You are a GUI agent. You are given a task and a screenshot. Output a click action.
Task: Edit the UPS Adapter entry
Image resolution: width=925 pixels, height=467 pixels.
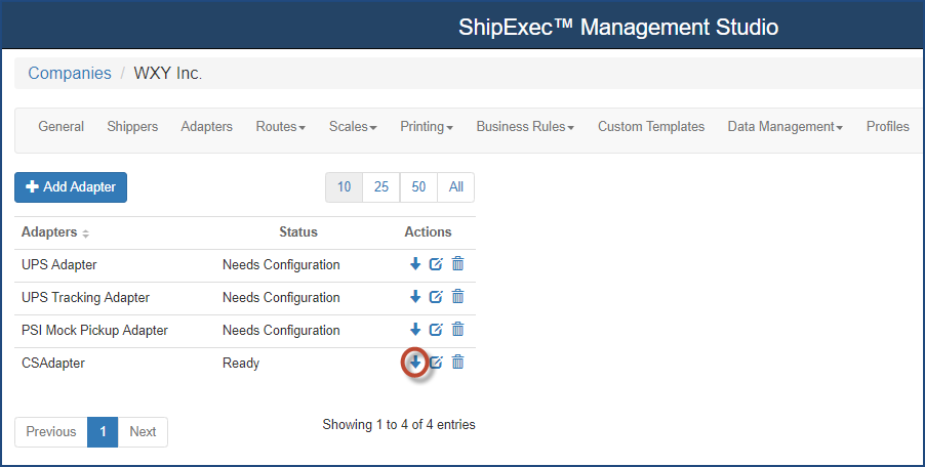click(x=436, y=265)
